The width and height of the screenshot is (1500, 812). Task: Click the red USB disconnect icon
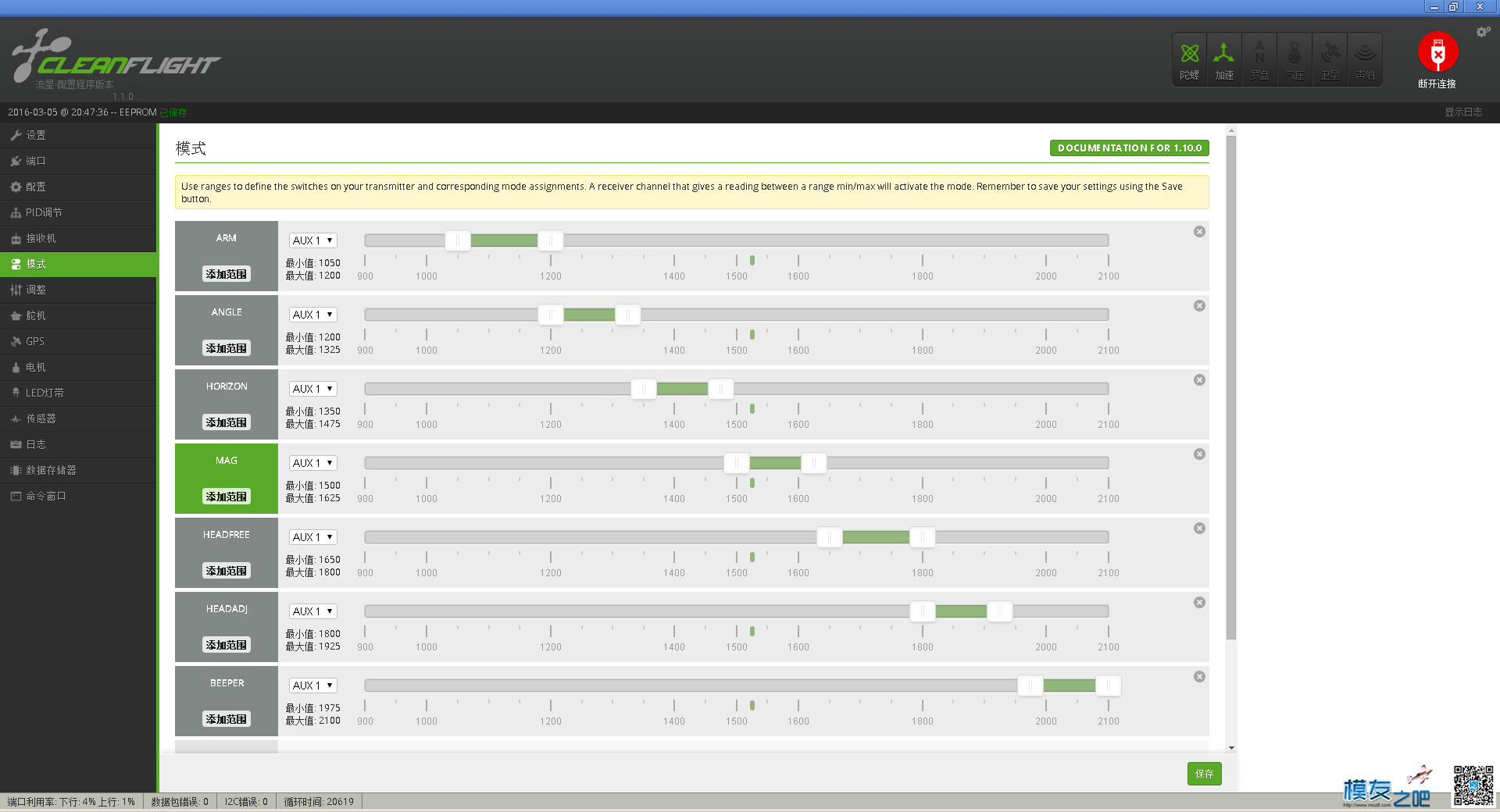pyautogui.click(x=1437, y=52)
